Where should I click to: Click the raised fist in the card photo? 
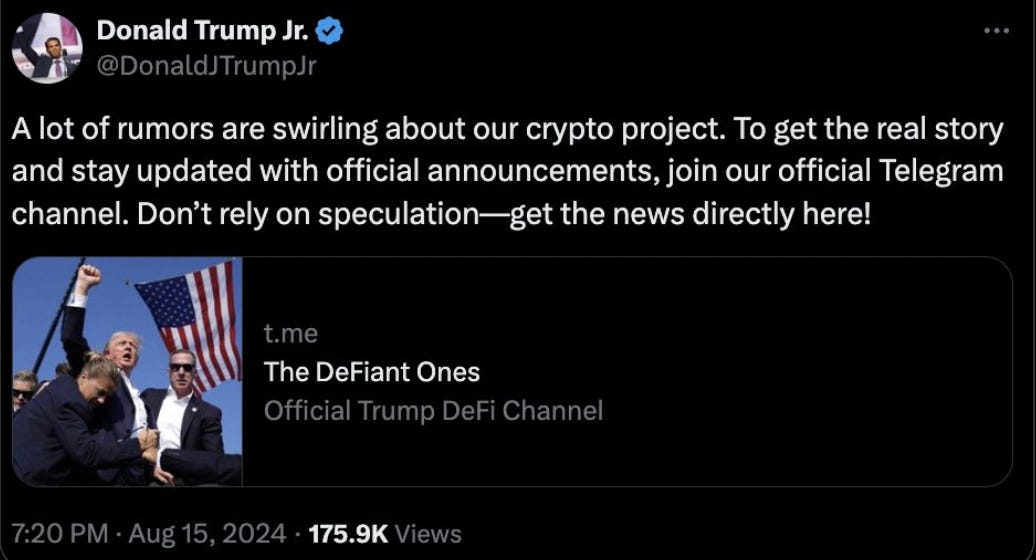88,278
